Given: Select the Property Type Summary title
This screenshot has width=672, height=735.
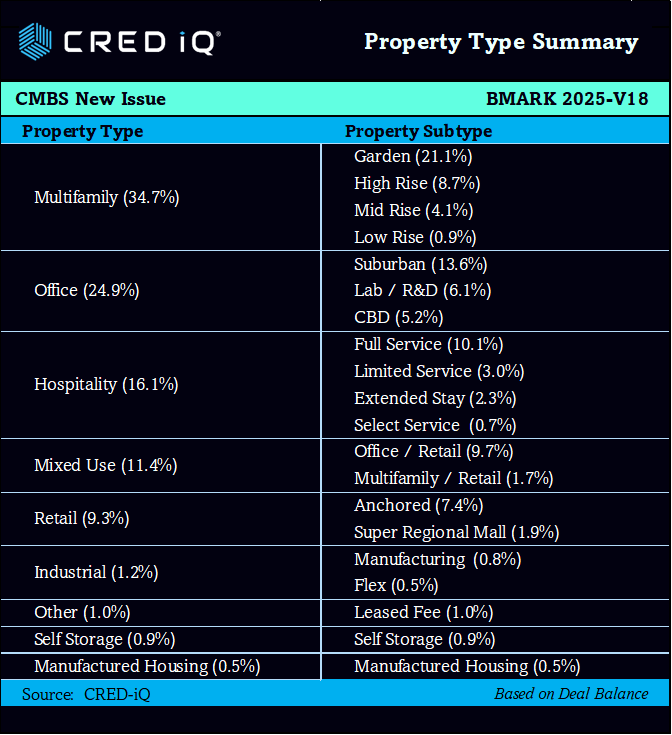Looking at the screenshot, I should [x=500, y=42].
